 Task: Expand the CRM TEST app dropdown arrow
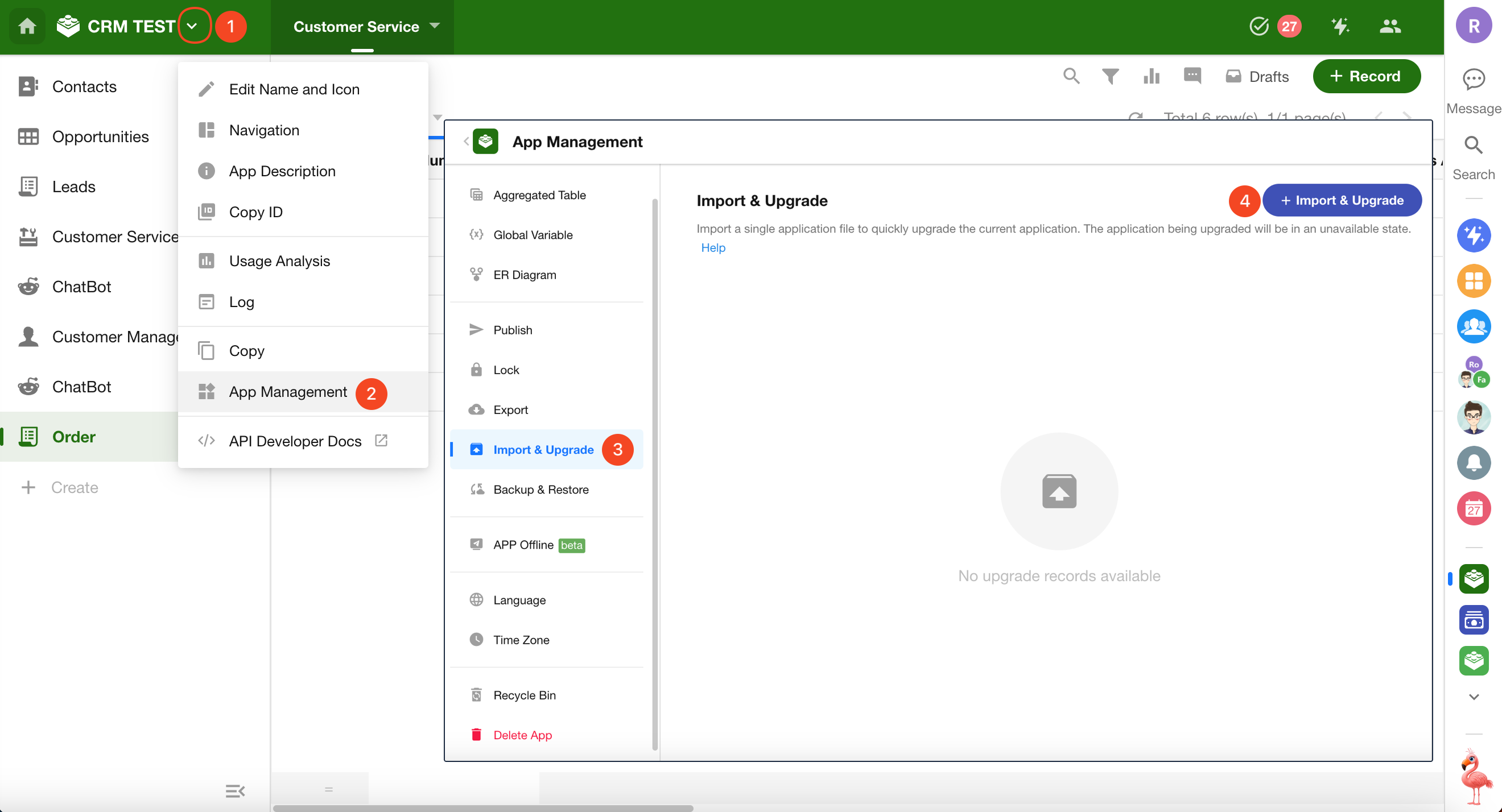[192, 26]
